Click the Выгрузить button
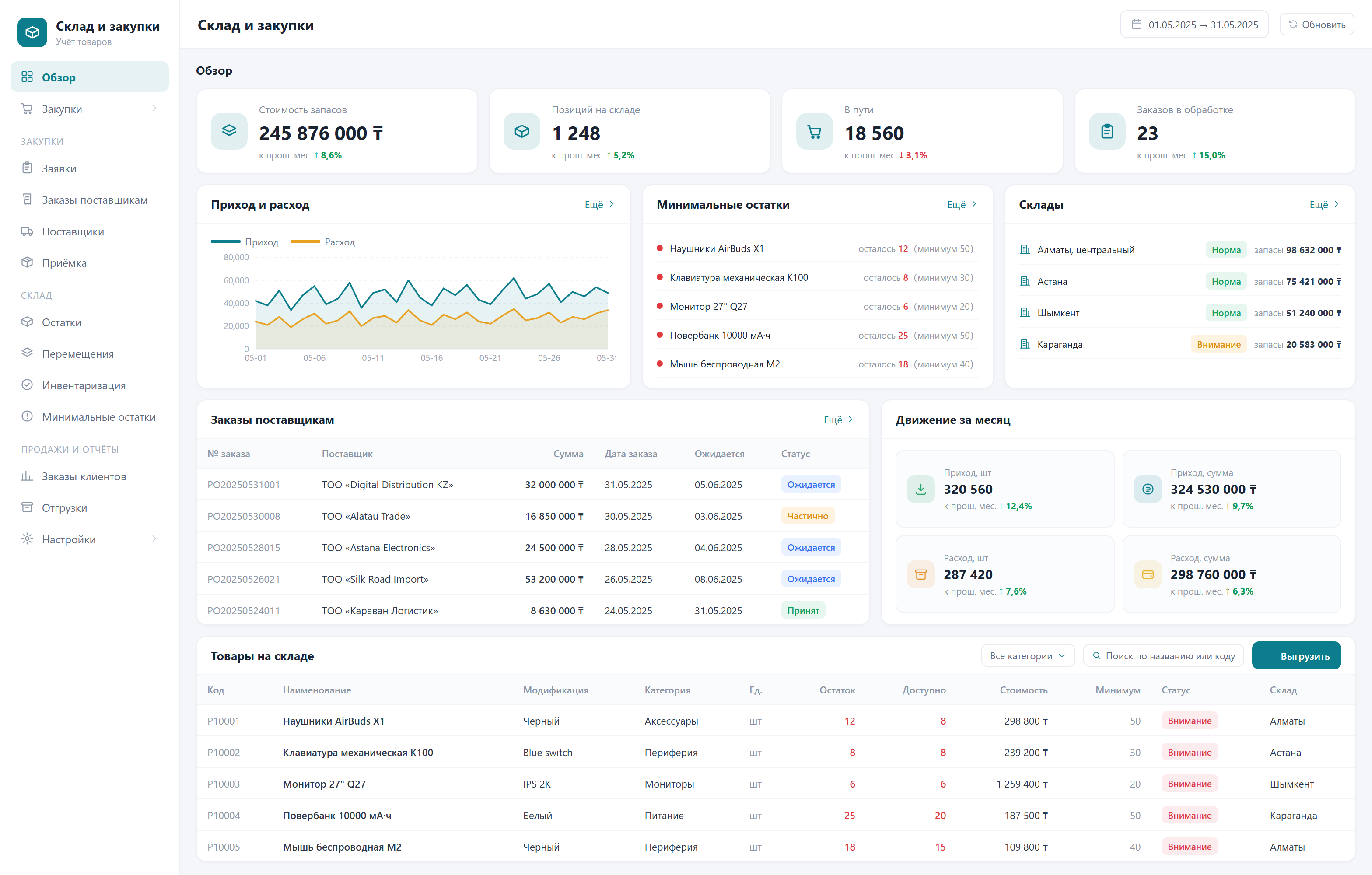The width and height of the screenshot is (1372, 875). [1296, 656]
